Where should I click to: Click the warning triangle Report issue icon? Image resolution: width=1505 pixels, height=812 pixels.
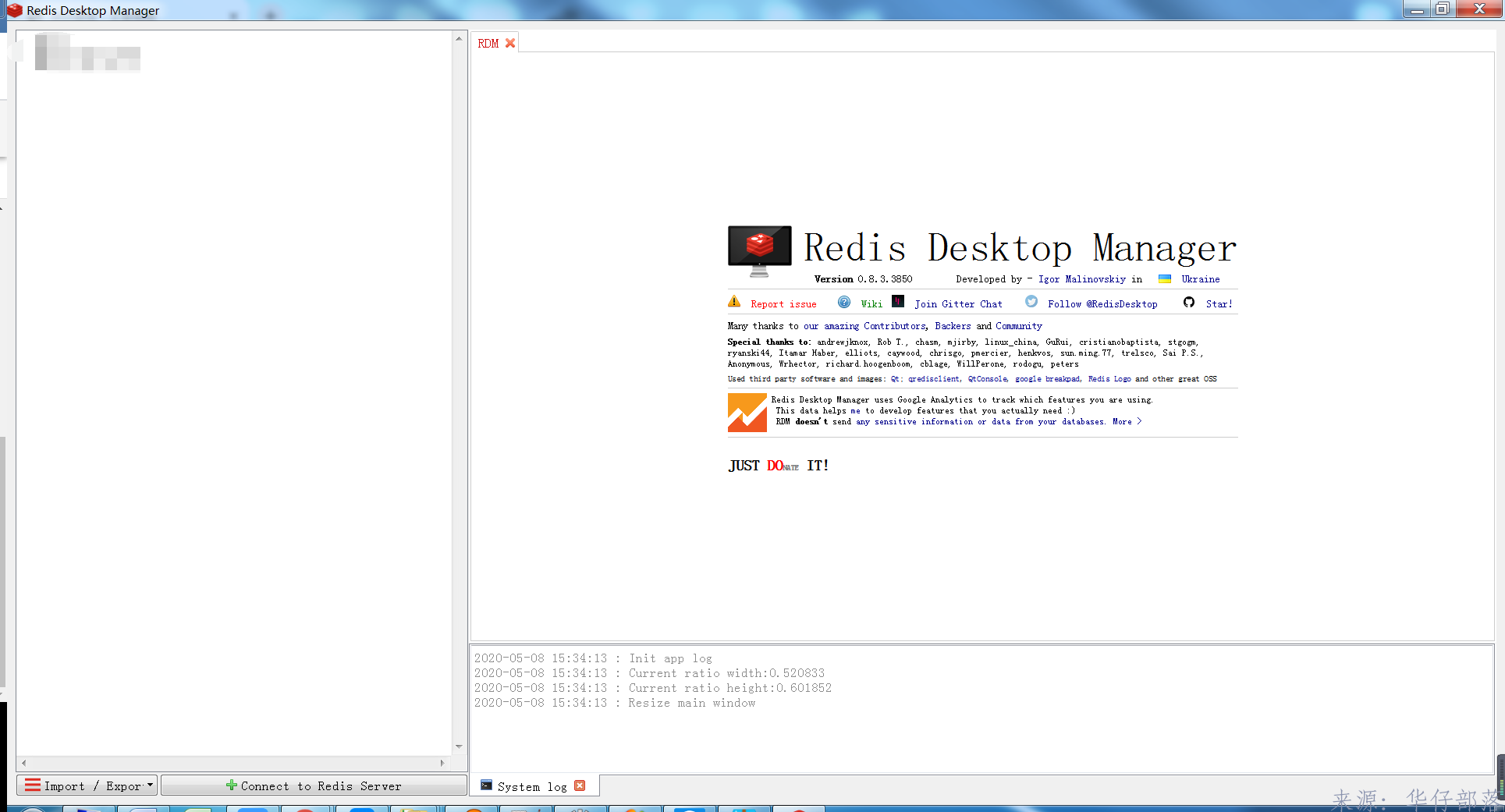(x=734, y=302)
